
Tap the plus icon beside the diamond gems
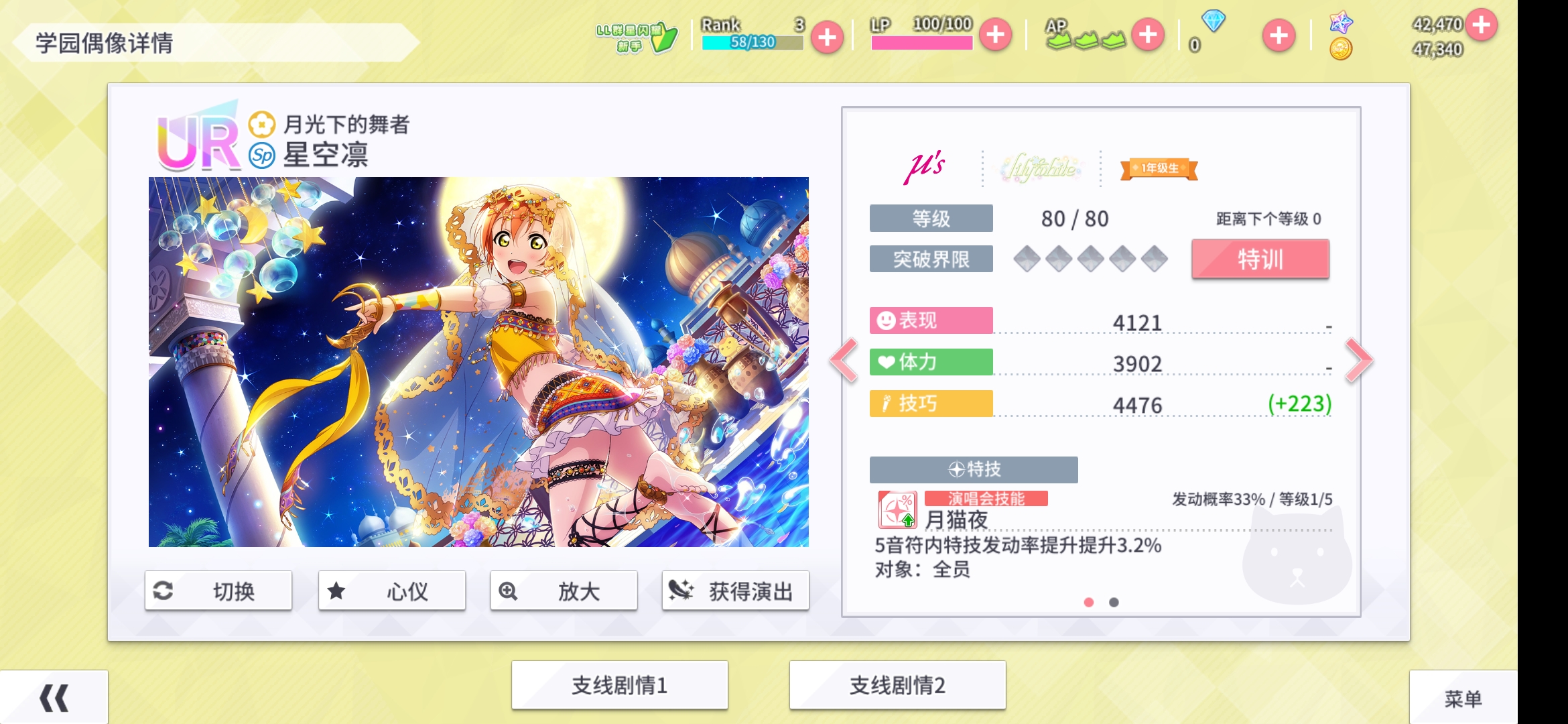1279,36
